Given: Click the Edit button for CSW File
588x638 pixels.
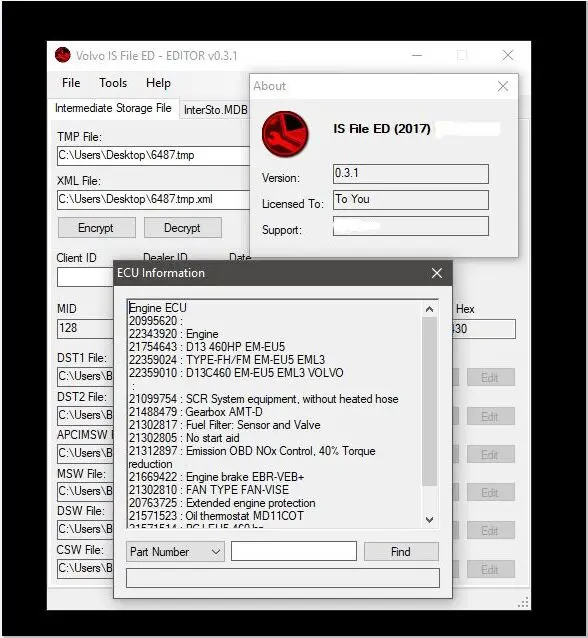Looking at the screenshot, I should (x=491, y=569).
